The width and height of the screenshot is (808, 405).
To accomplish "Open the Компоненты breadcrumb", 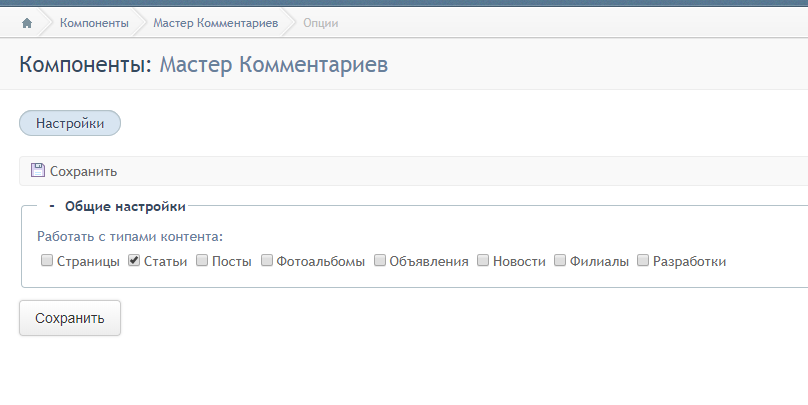I will [x=94, y=23].
